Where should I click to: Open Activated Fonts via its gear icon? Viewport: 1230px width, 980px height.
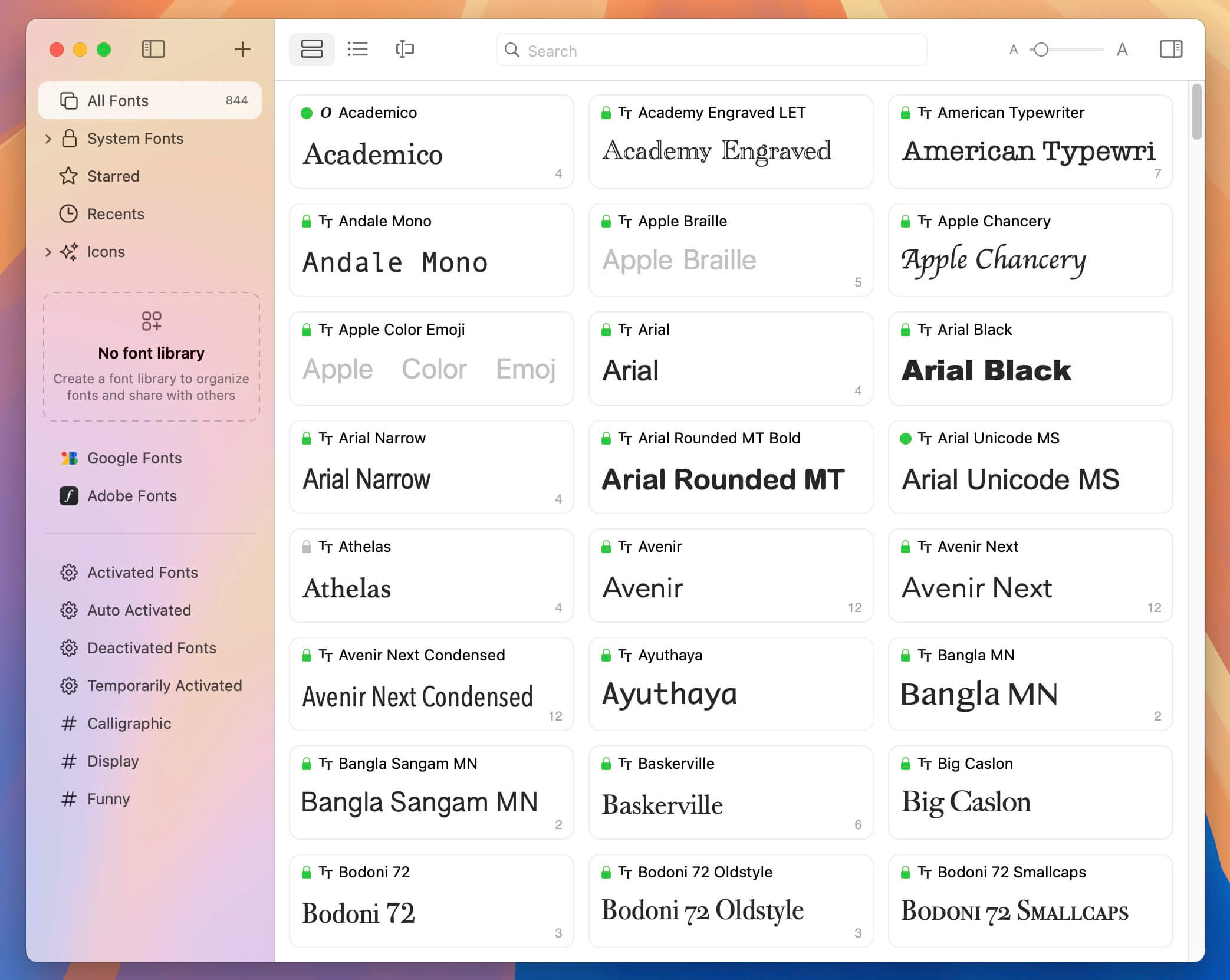[x=69, y=572]
